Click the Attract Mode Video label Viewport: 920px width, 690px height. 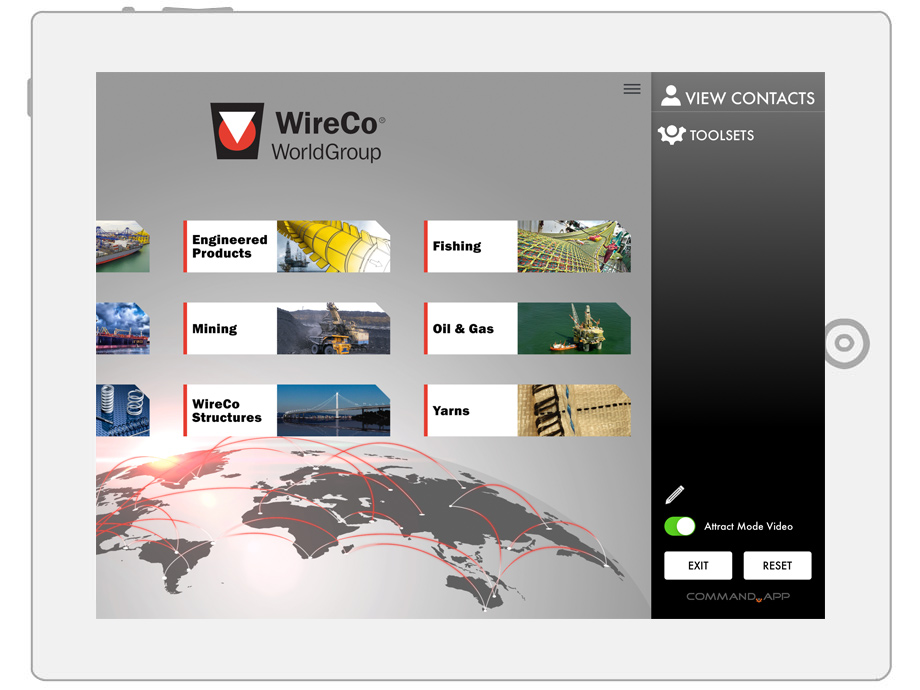[x=749, y=526]
